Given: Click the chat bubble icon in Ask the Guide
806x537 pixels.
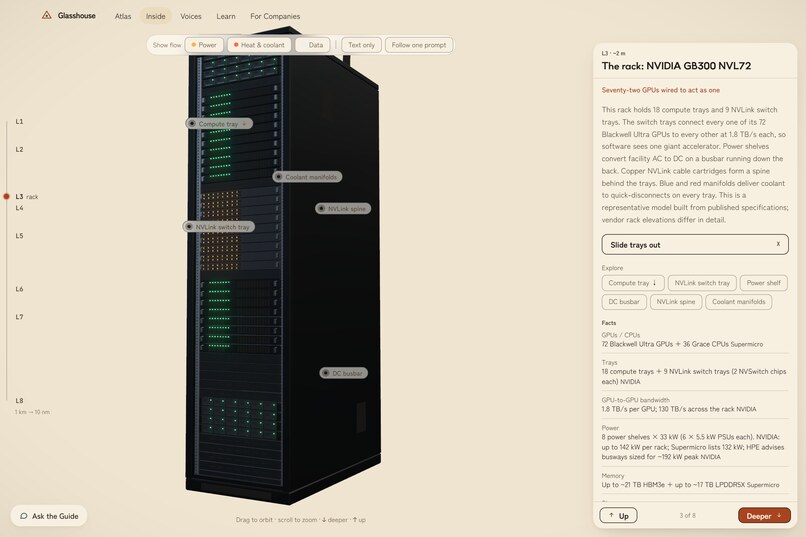Looking at the screenshot, I should pyautogui.click(x=24, y=516).
